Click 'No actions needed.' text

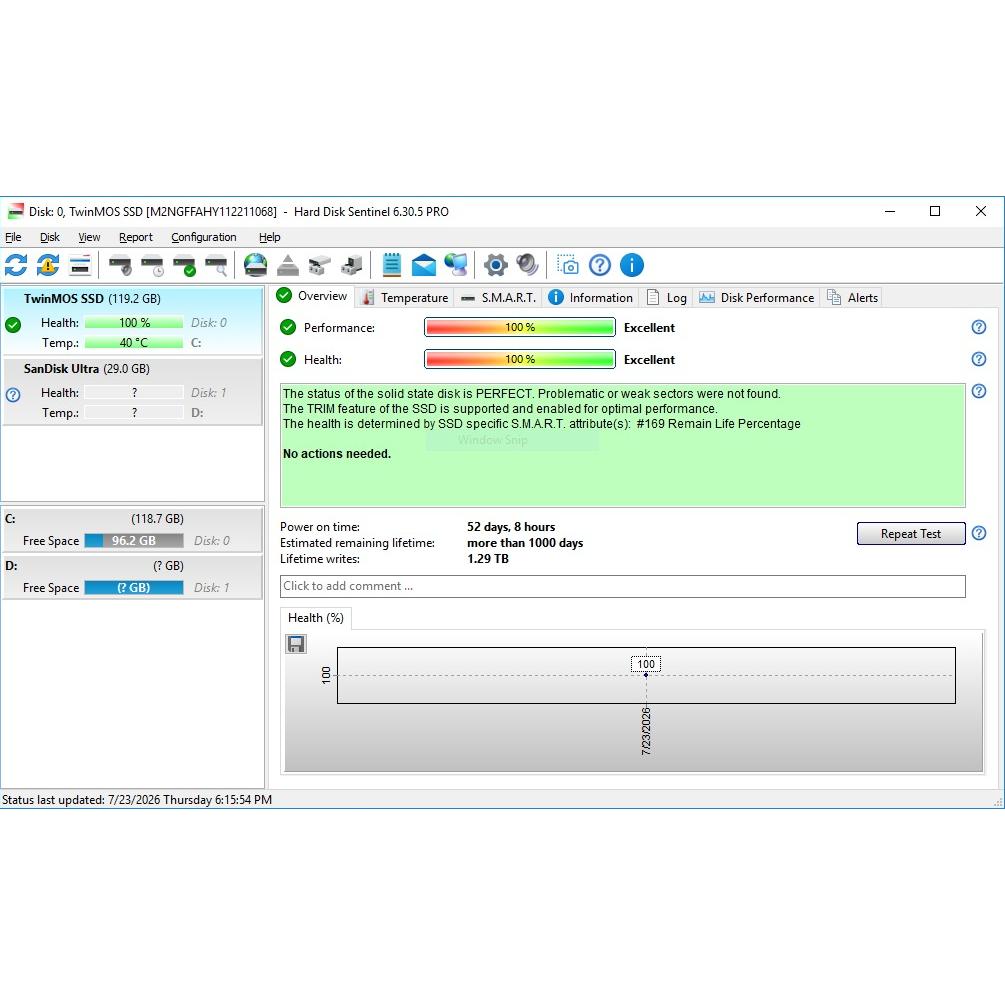tap(336, 454)
